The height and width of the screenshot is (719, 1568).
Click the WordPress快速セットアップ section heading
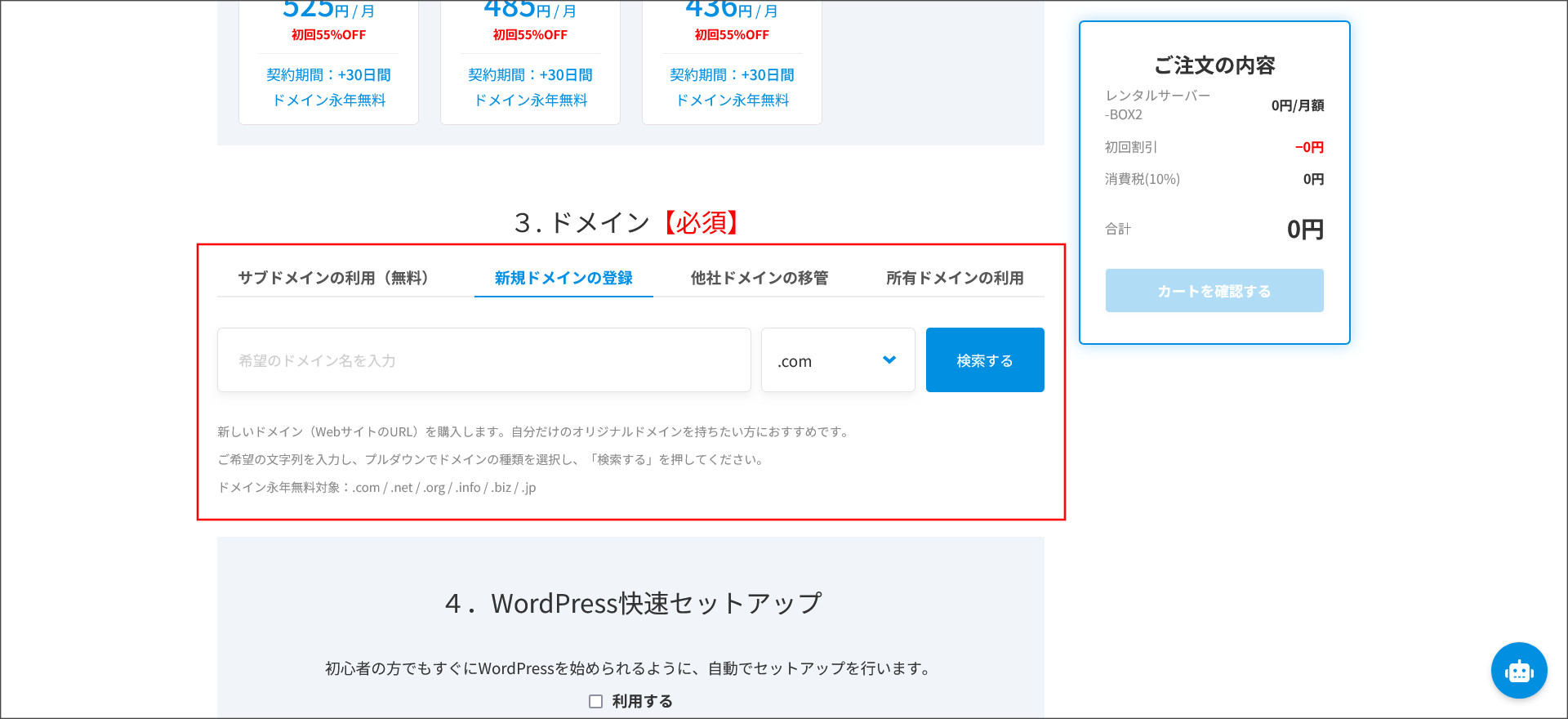pyautogui.click(x=633, y=604)
